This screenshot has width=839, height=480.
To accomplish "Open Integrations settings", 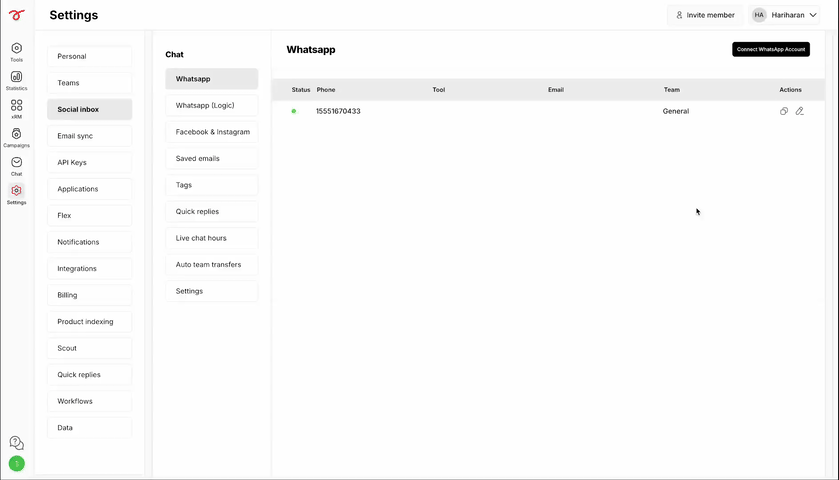I will pos(89,269).
